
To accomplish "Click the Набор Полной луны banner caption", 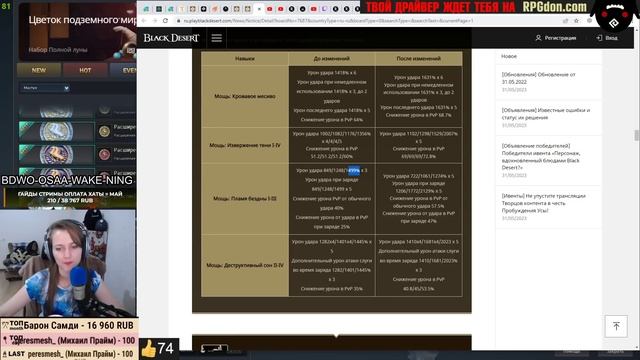I will 58,50.
